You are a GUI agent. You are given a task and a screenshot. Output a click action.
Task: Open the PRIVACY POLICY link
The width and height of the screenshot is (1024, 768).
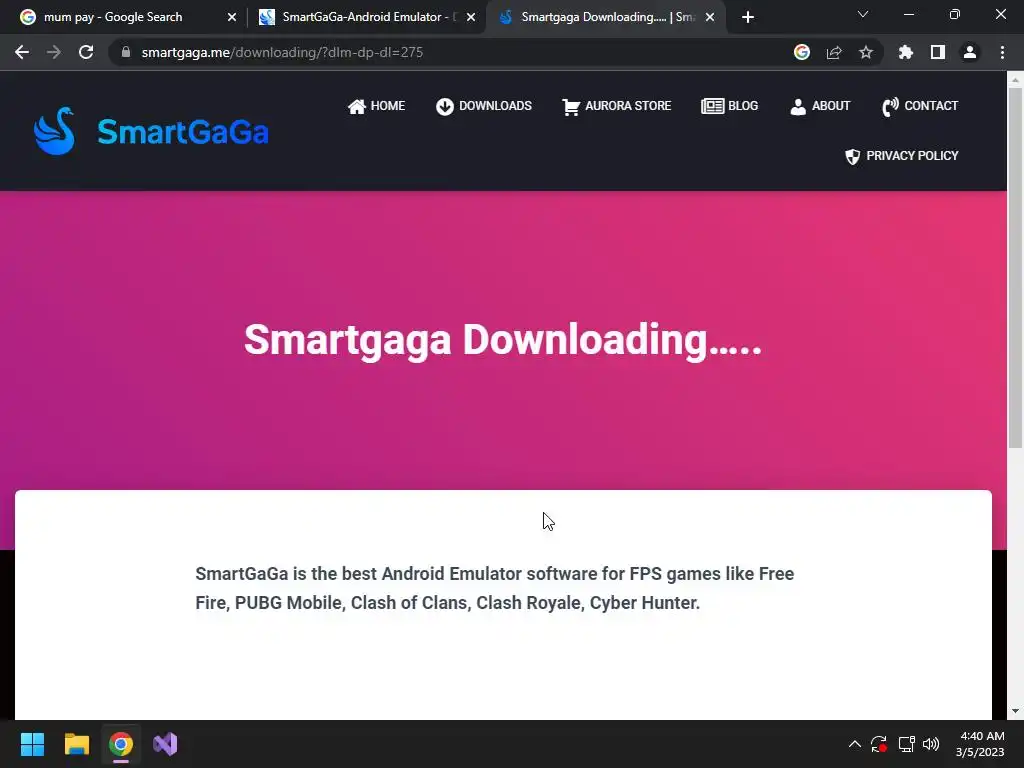point(902,156)
